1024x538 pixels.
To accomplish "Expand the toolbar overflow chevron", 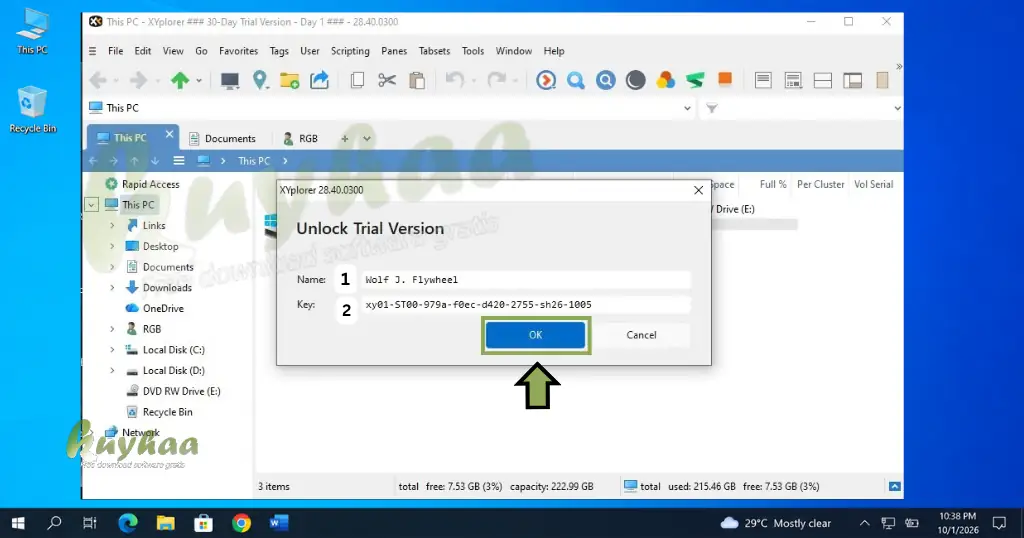I will coord(899,67).
